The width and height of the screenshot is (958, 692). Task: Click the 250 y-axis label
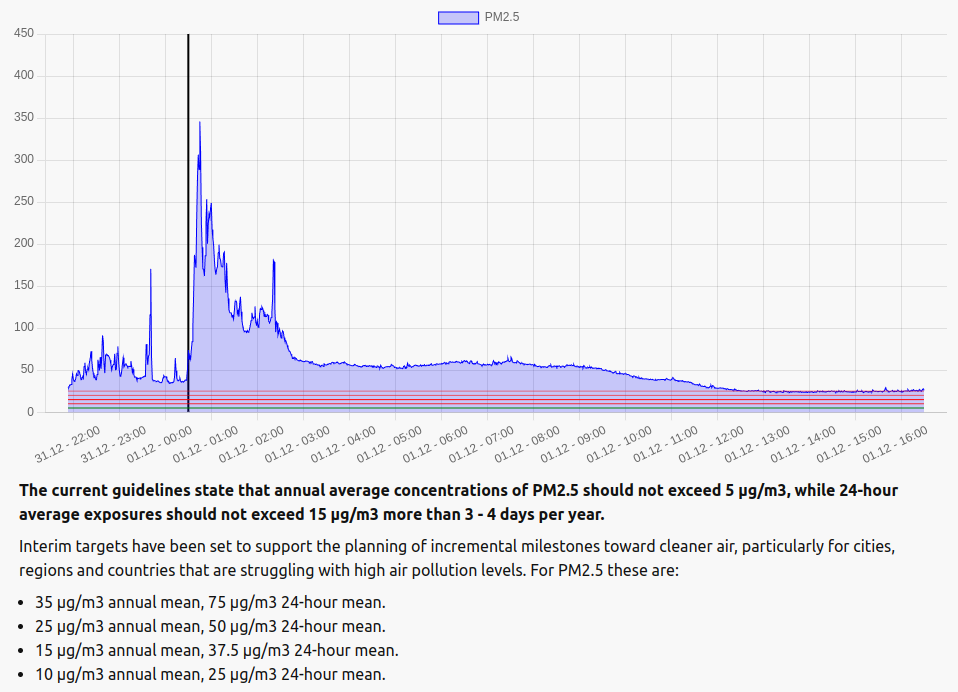click(x=24, y=202)
